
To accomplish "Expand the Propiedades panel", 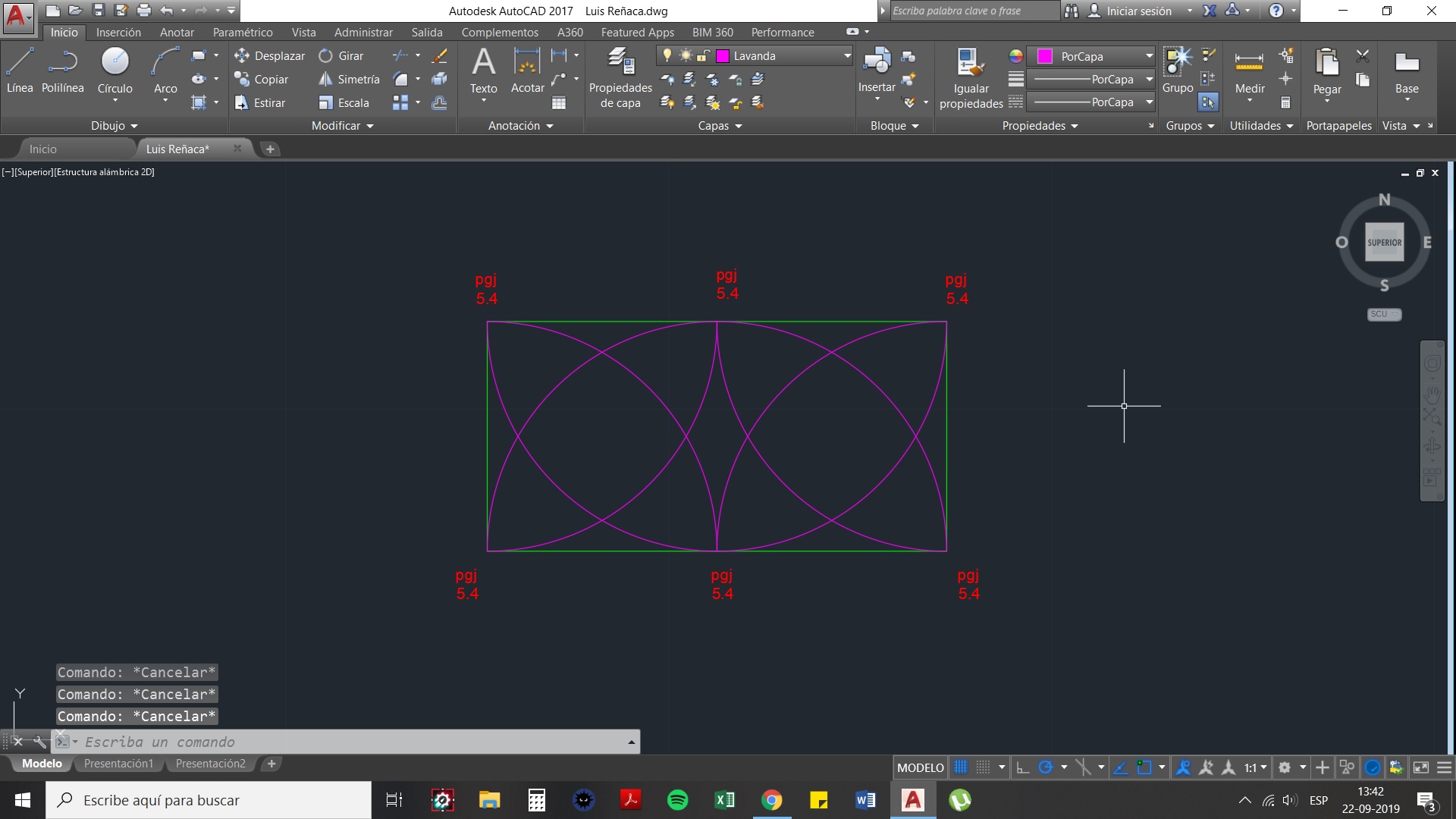I will point(1040,126).
